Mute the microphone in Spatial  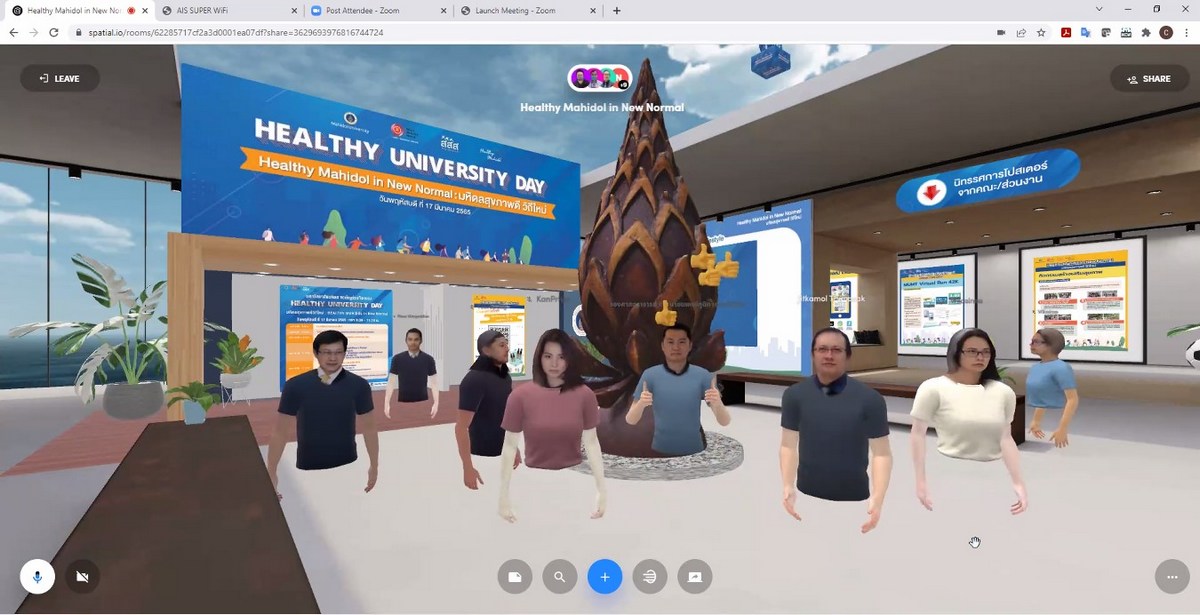pos(37,577)
